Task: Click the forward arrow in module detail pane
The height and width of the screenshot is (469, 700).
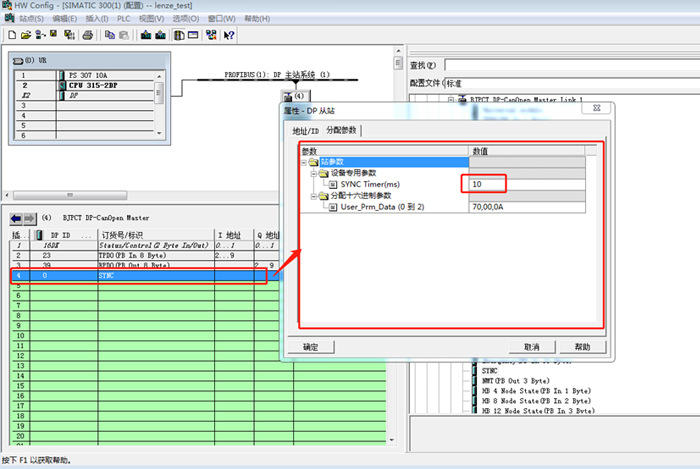Action: click(29, 218)
